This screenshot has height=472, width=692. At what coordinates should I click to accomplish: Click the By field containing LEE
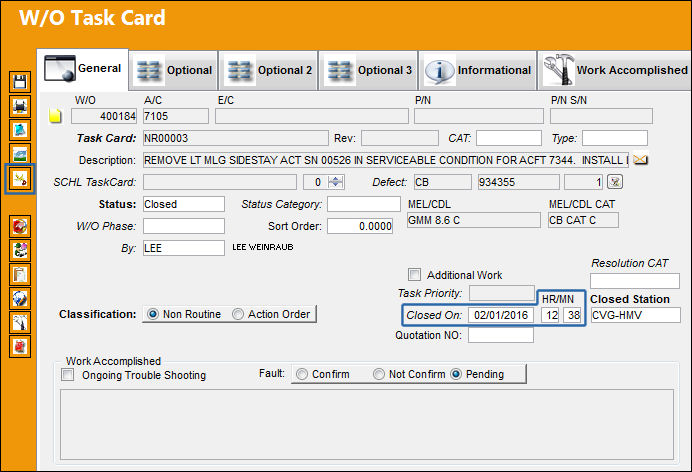pyautogui.click(x=184, y=248)
